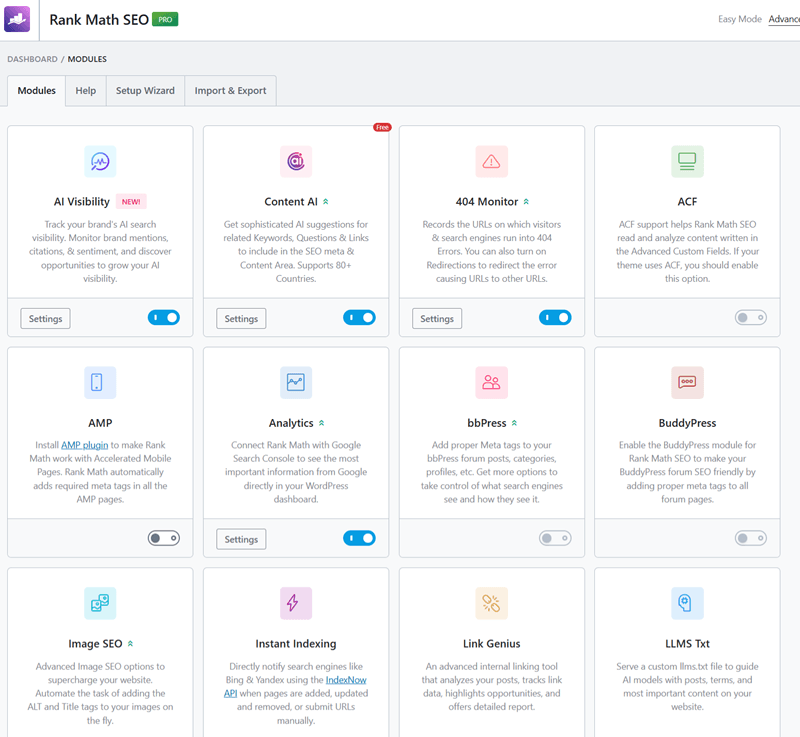Screen dimensions: 800x737
Task: Click the bbPress heading
Action: coord(487,423)
